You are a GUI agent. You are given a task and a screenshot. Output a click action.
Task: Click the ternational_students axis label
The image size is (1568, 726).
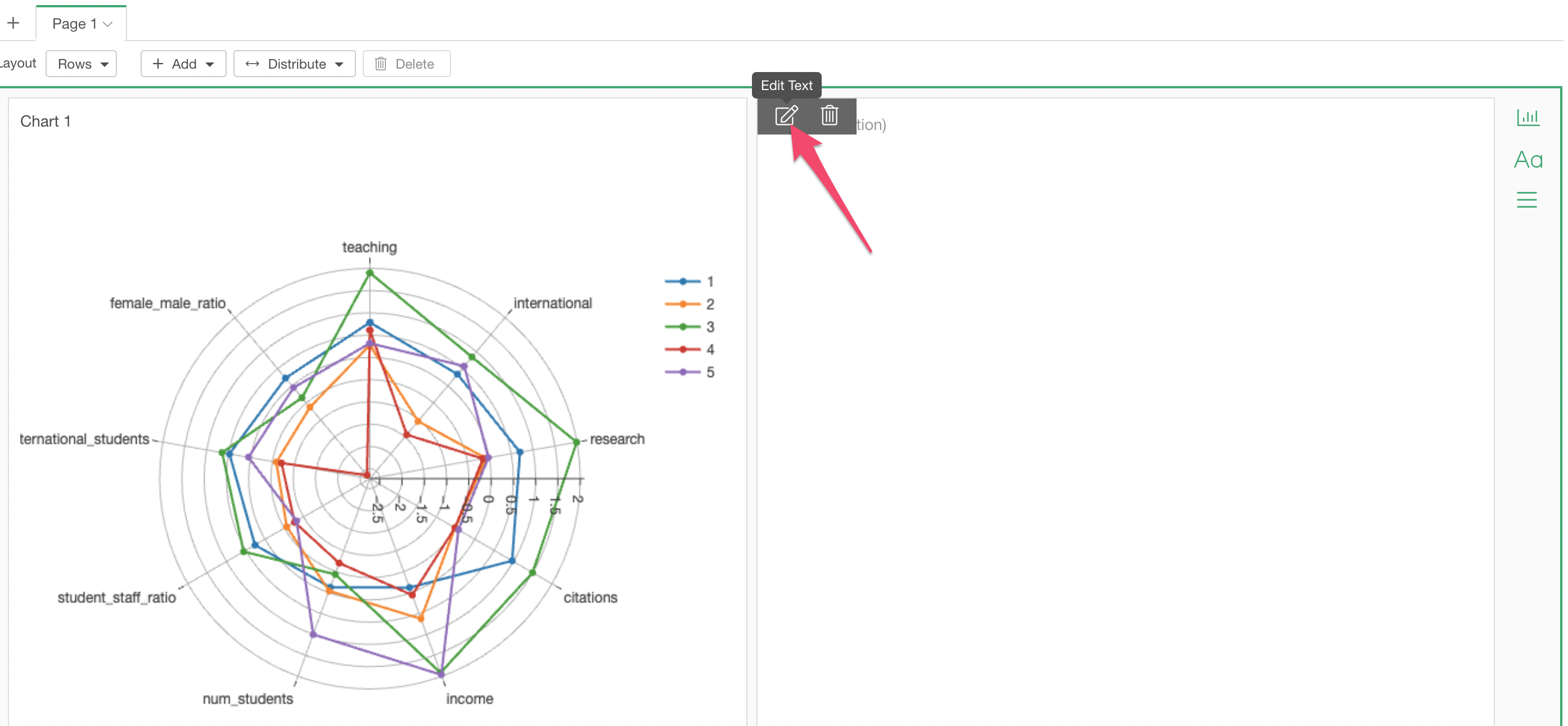pyautogui.click(x=84, y=439)
